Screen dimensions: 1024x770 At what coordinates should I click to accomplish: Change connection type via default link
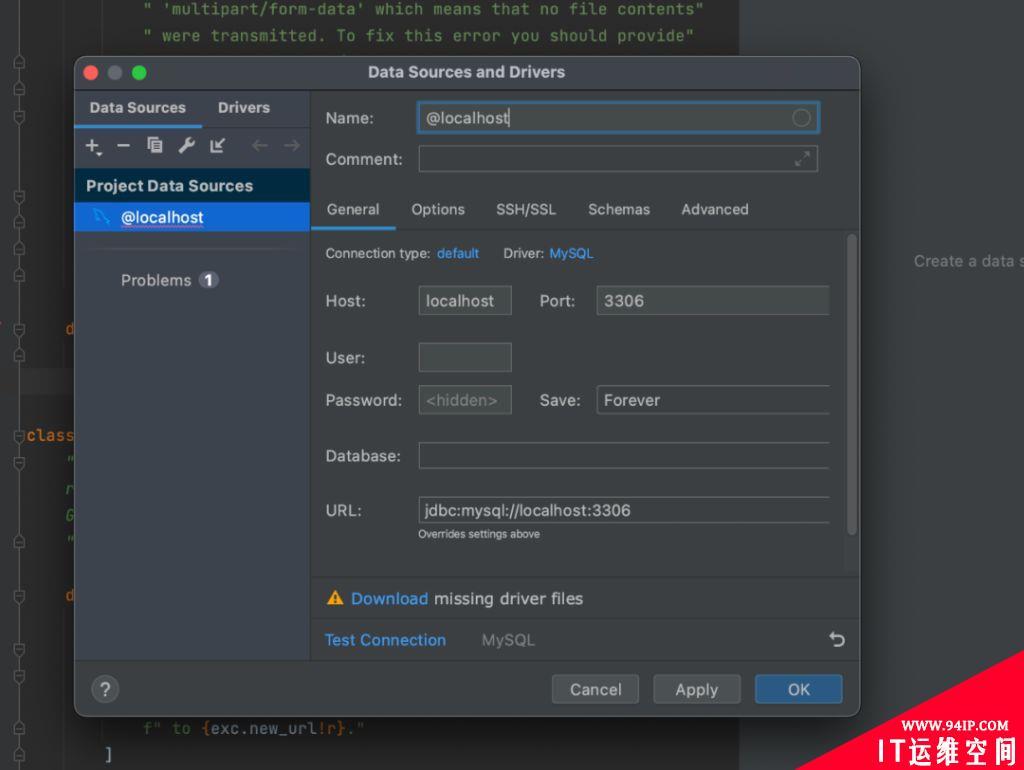click(458, 253)
